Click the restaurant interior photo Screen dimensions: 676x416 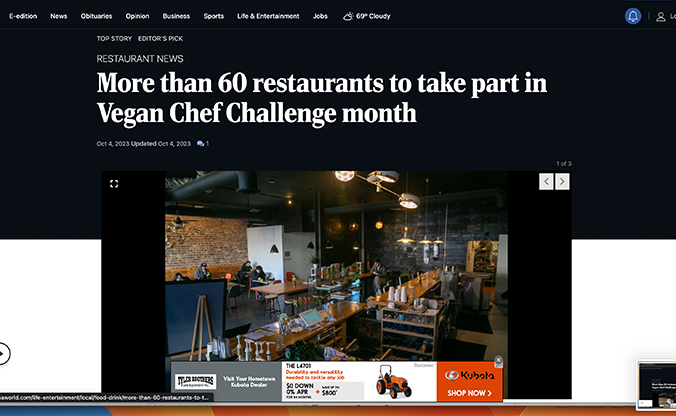click(x=336, y=266)
